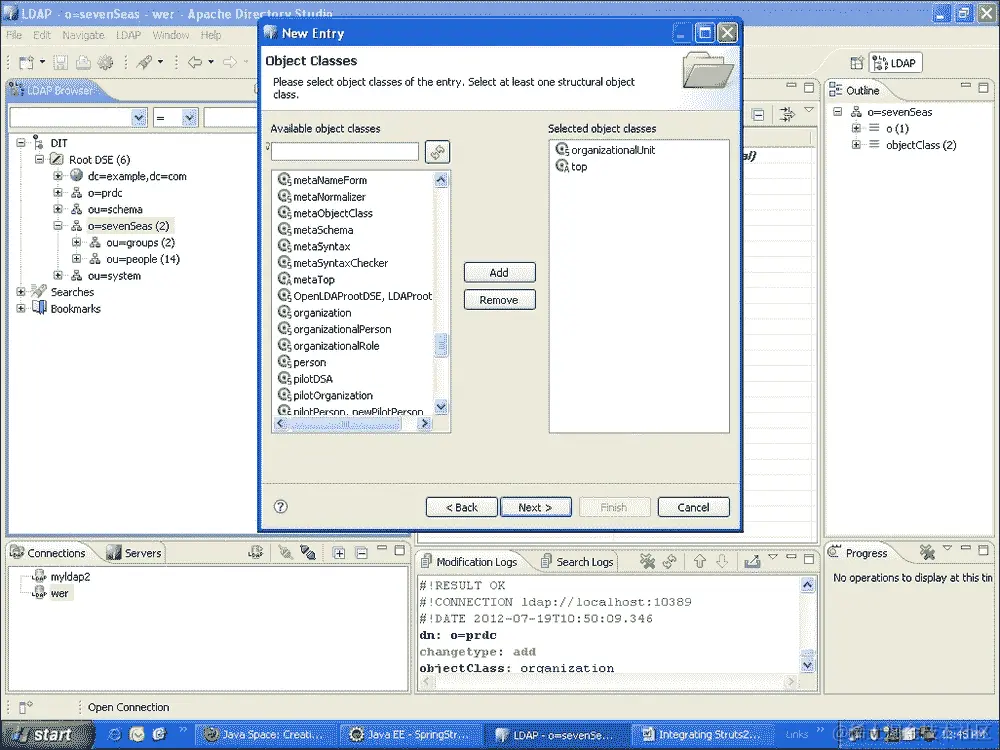Open the Help menu
1000x750 pixels.
click(211, 35)
